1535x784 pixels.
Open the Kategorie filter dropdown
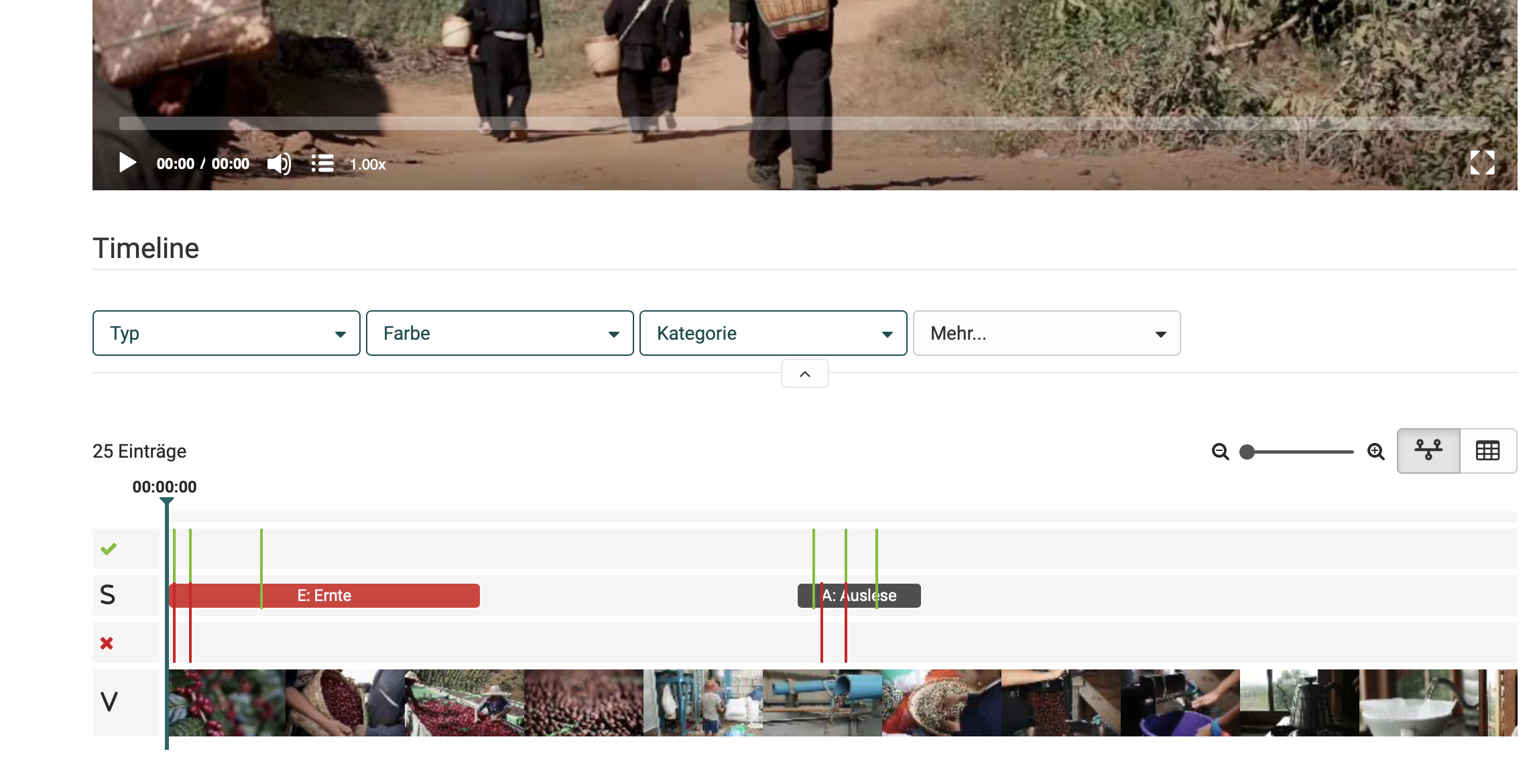(x=773, y=333)
